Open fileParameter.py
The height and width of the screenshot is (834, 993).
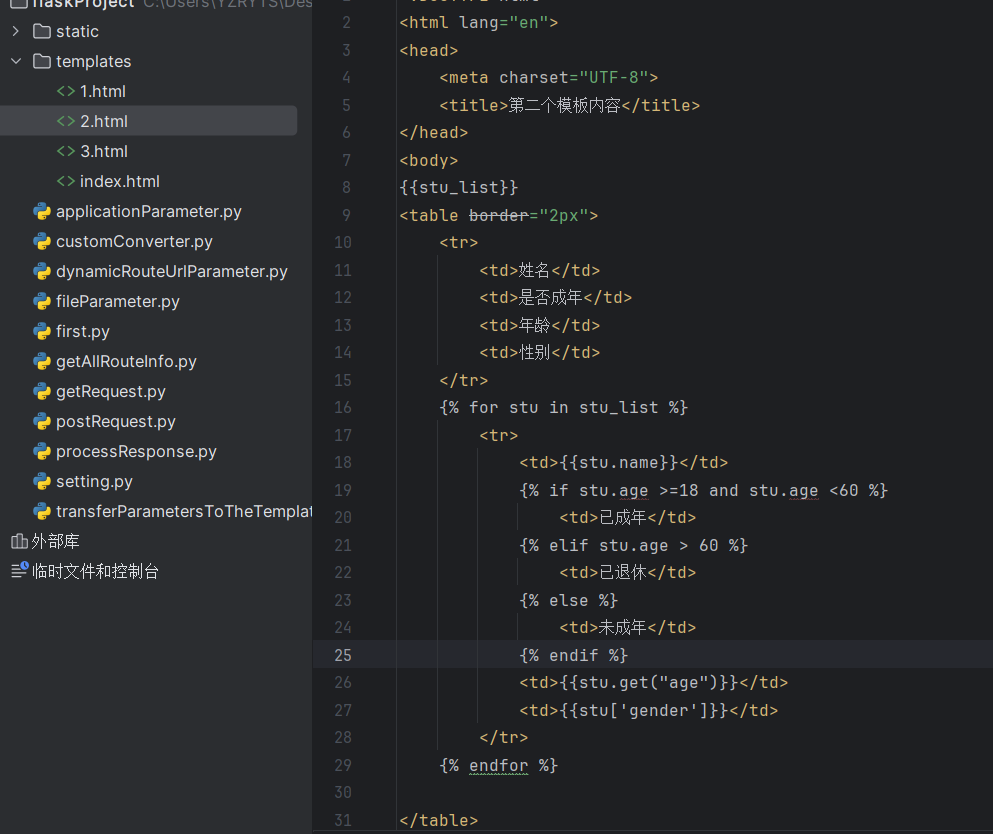(118, 301)
